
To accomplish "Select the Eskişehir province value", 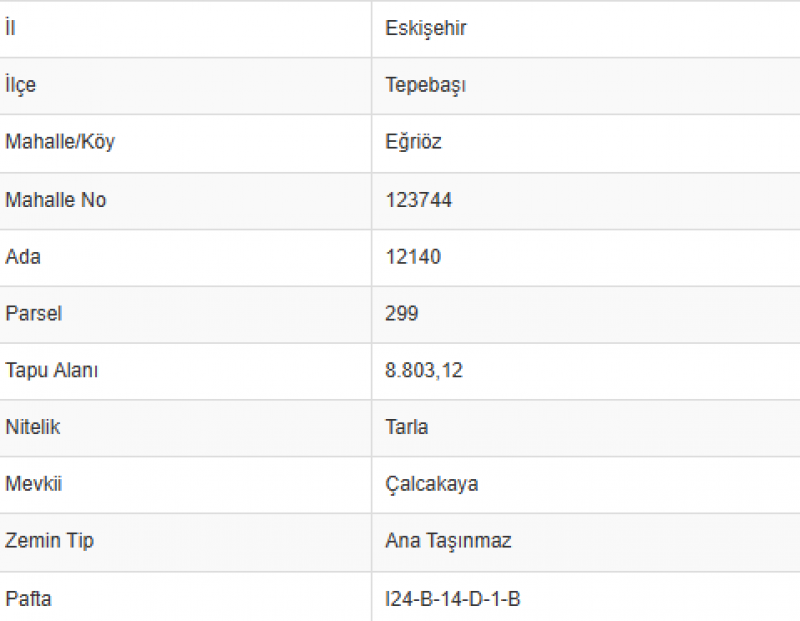I will (x=426, y=29).
